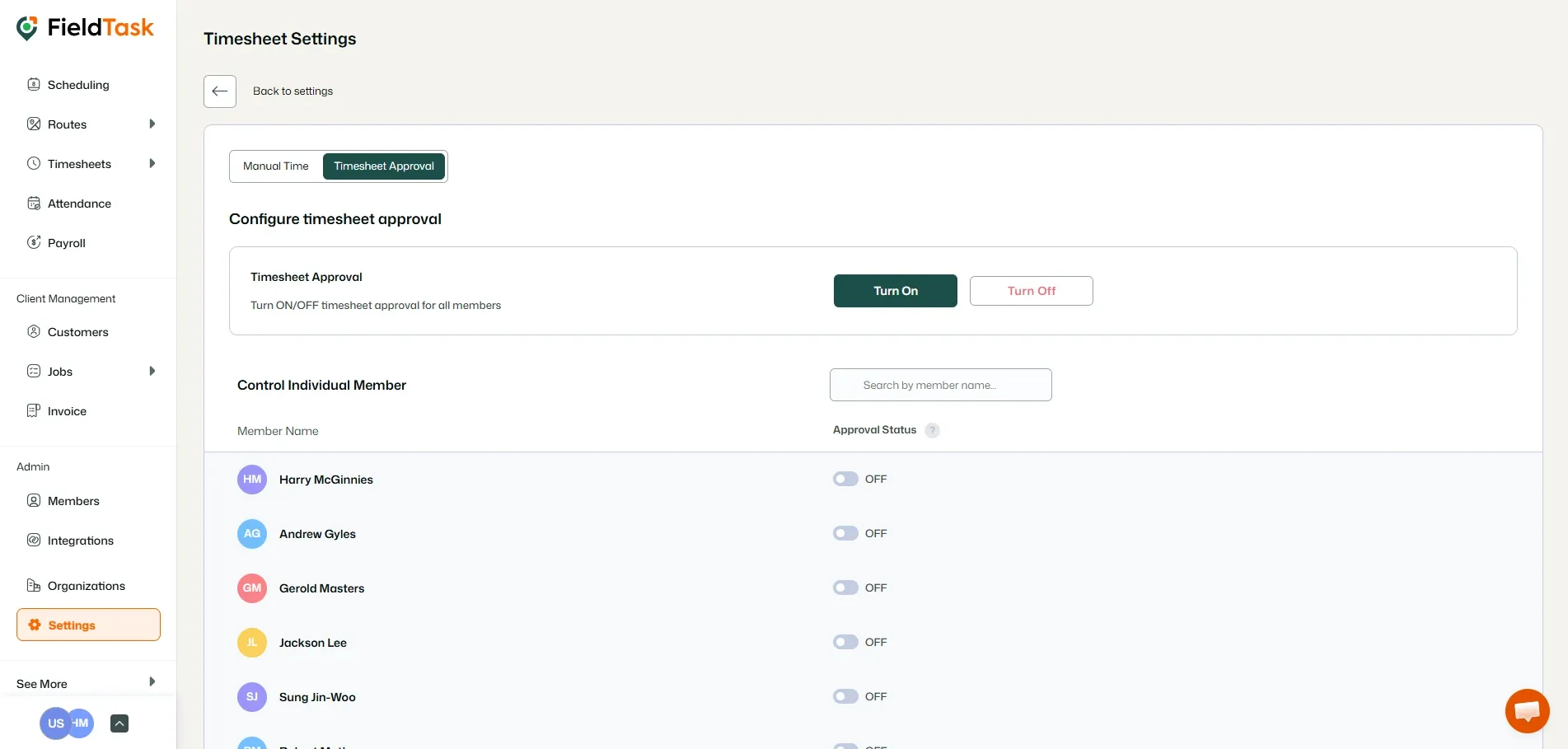Click the Andrew Gyles name
This screenshot has height=749, width=1568.
317,534
